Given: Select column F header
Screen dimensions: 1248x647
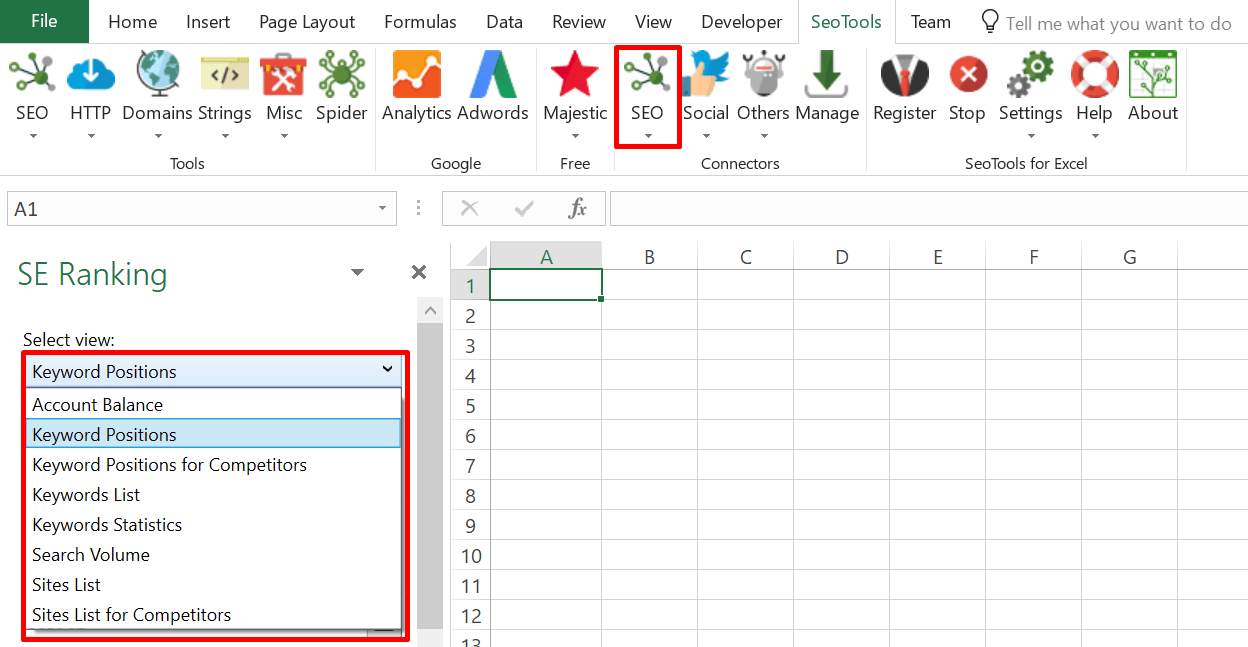Looking at the screenshot, I should (1033, 257).
